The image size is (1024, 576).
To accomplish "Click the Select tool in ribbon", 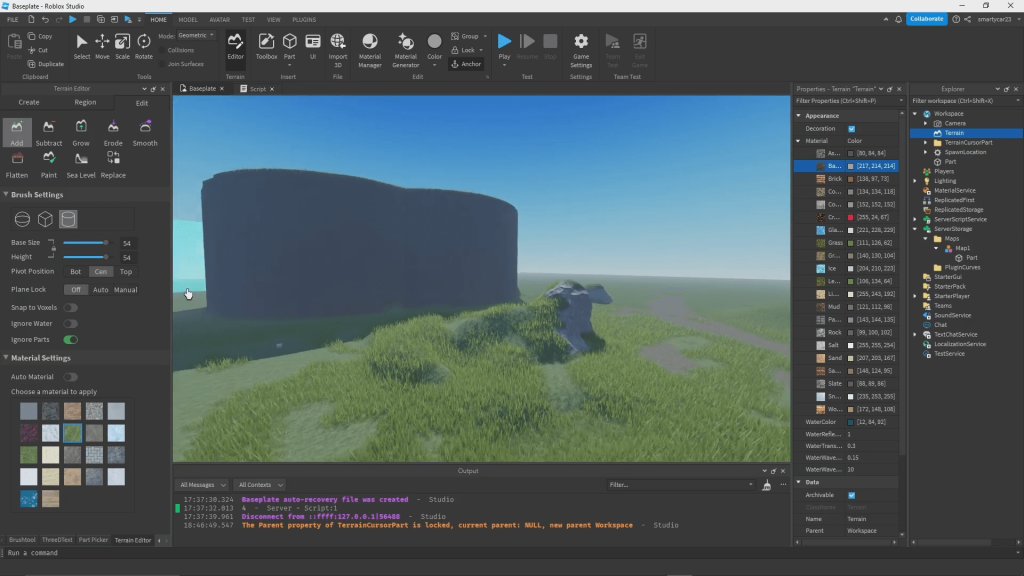I will [82, 47].
